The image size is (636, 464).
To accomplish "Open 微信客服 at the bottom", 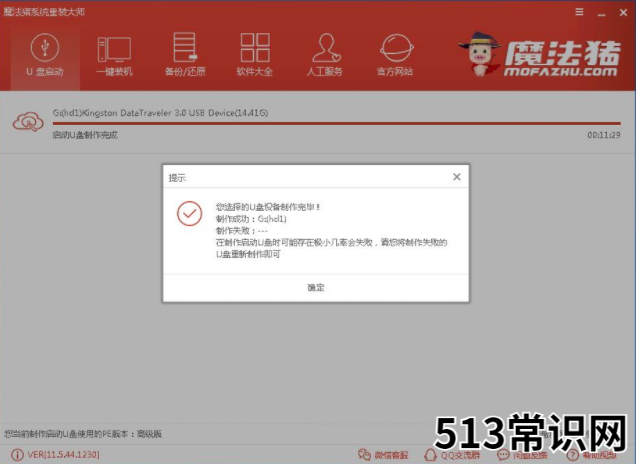I will [x=383, y=455].
